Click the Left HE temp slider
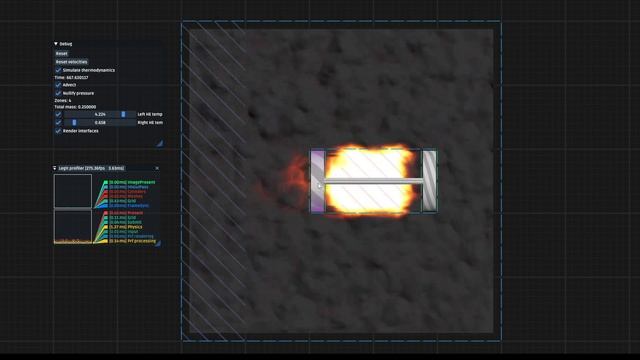The width and height of the screenshot is (640, 360). pos(100,114)
